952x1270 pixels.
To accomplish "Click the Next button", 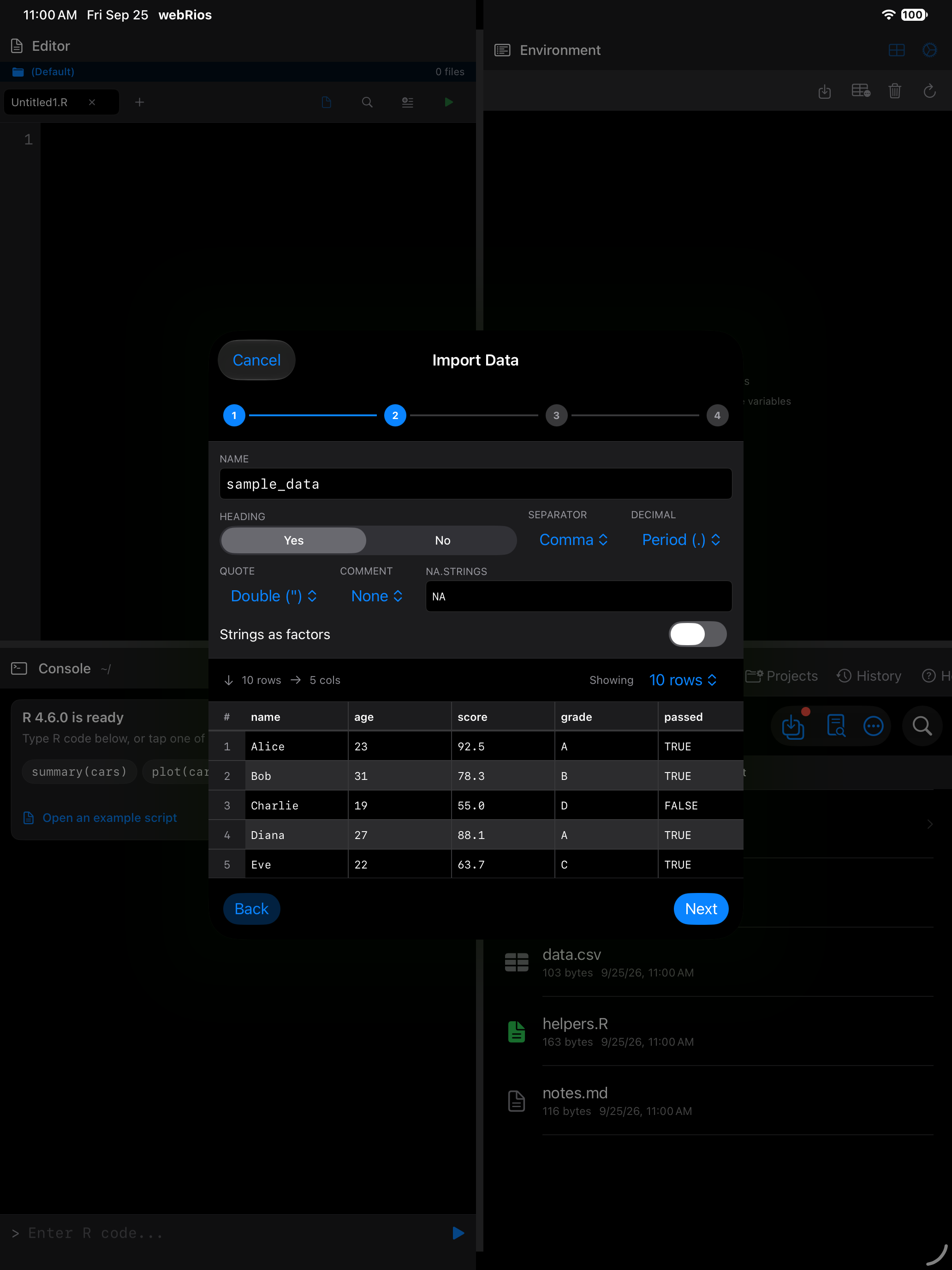I will tap(701, 909).
